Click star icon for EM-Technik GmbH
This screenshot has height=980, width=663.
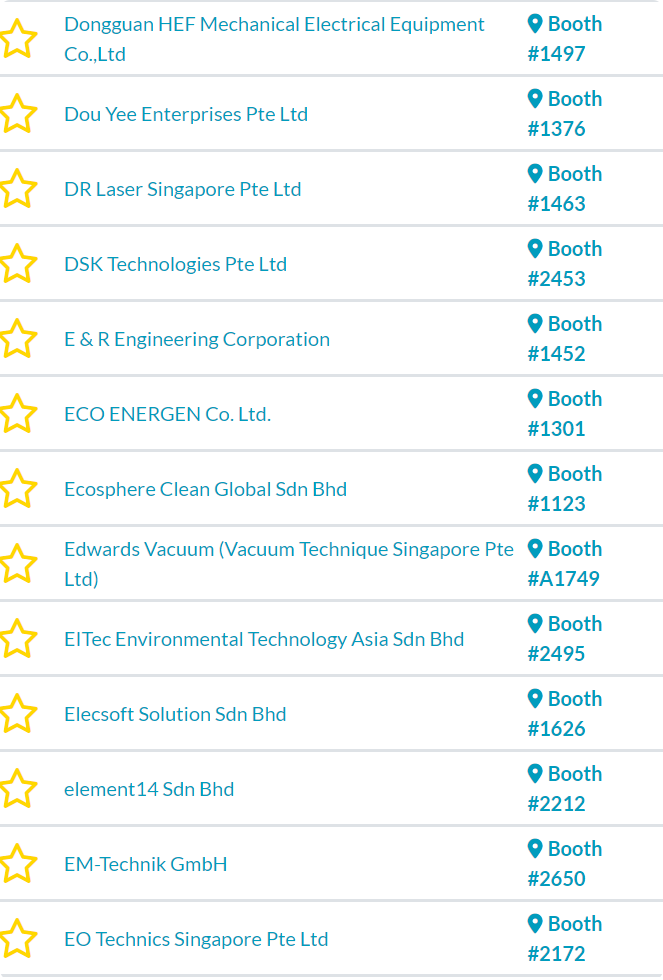18,864
